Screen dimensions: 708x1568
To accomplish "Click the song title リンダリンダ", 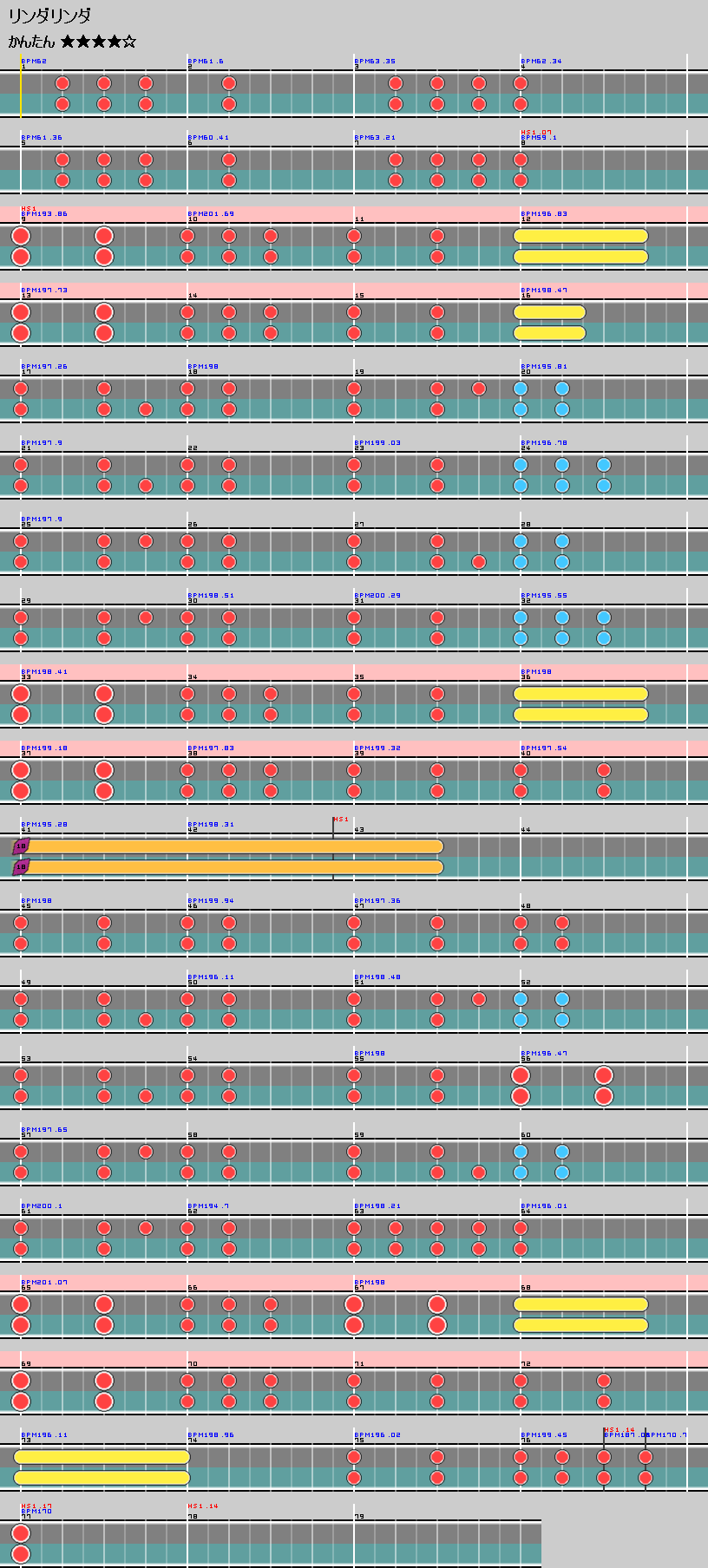I will (49, 16).
